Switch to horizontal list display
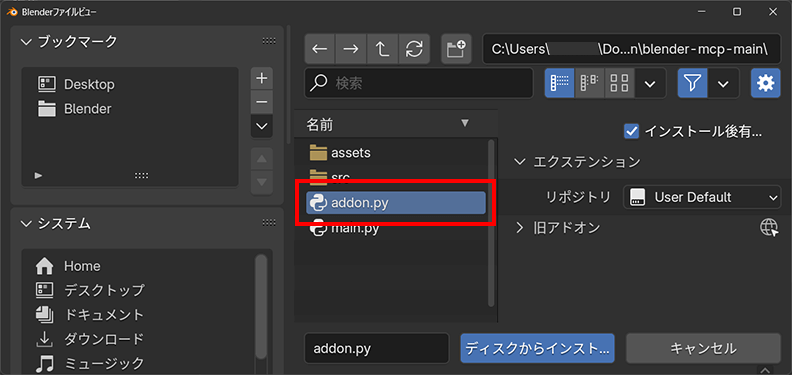The image size is (792, 376). [589, 83]
